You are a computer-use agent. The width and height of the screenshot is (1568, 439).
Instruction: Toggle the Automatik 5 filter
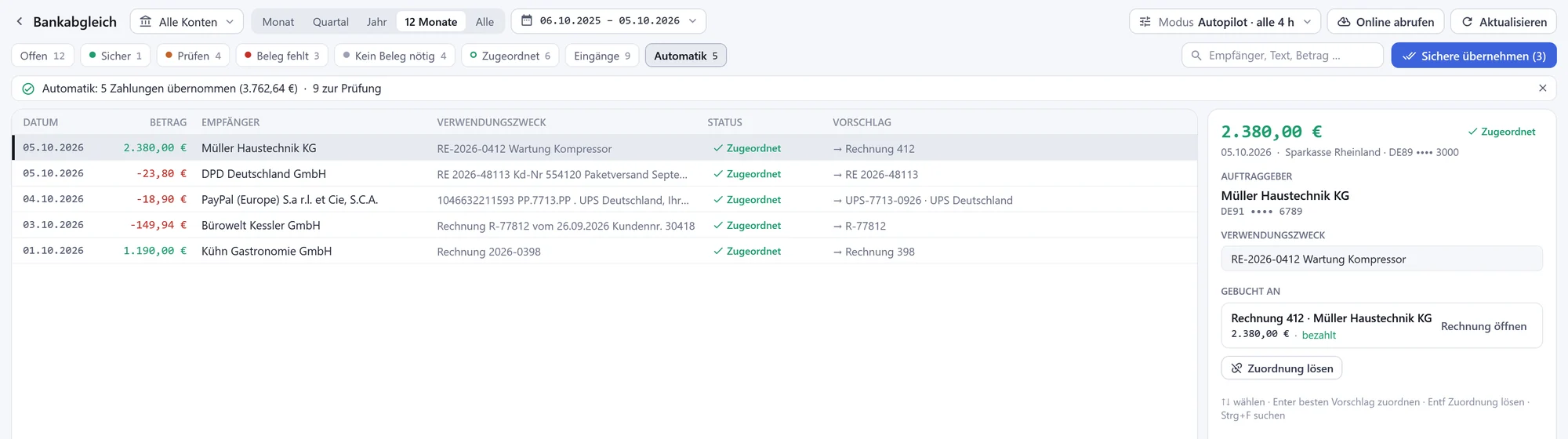click(686, 56)
